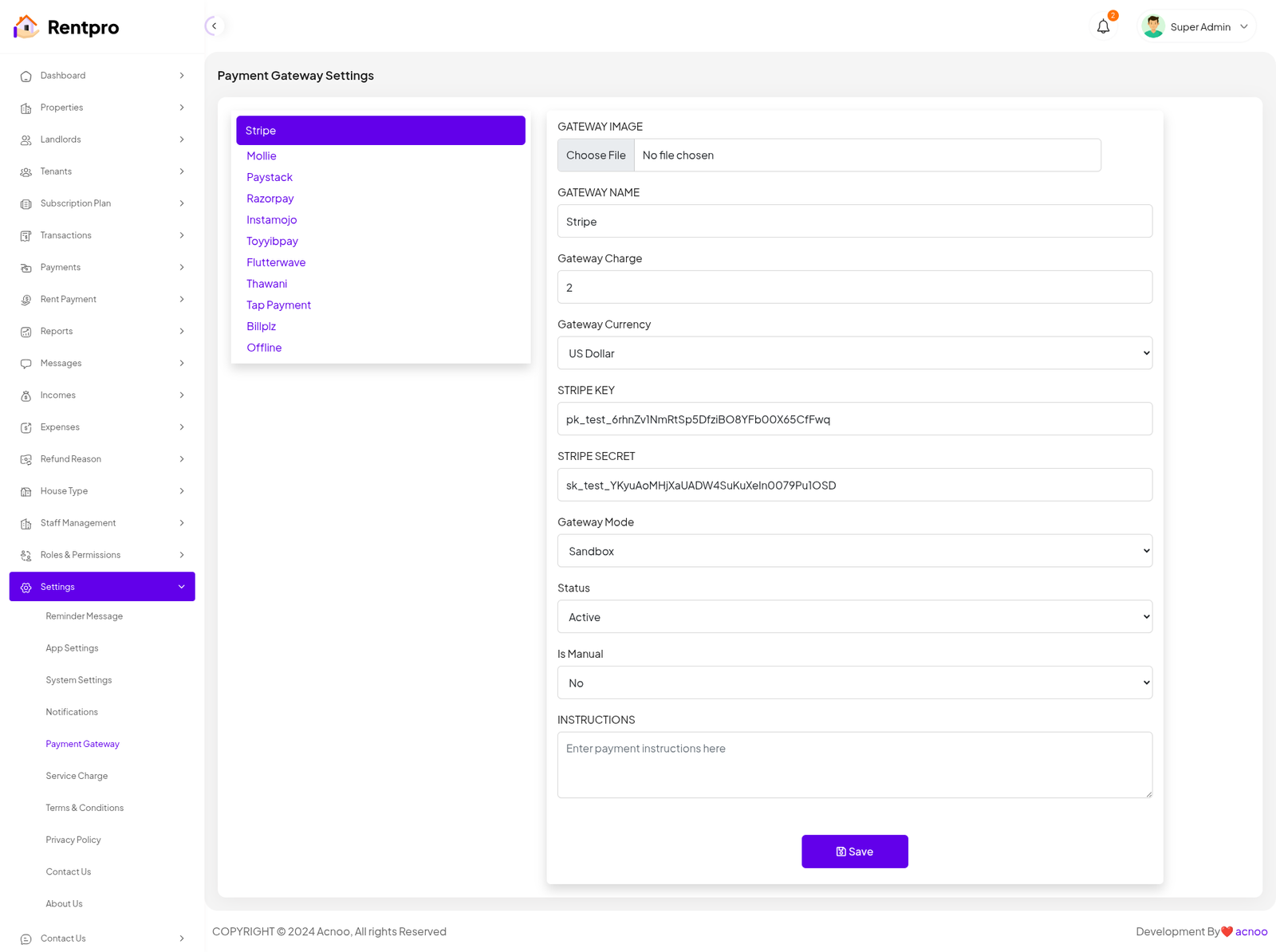This screenshot has height=952, width=1276.
Task: Open the Gateway Currency dropdown
Action: coord(854,353)
